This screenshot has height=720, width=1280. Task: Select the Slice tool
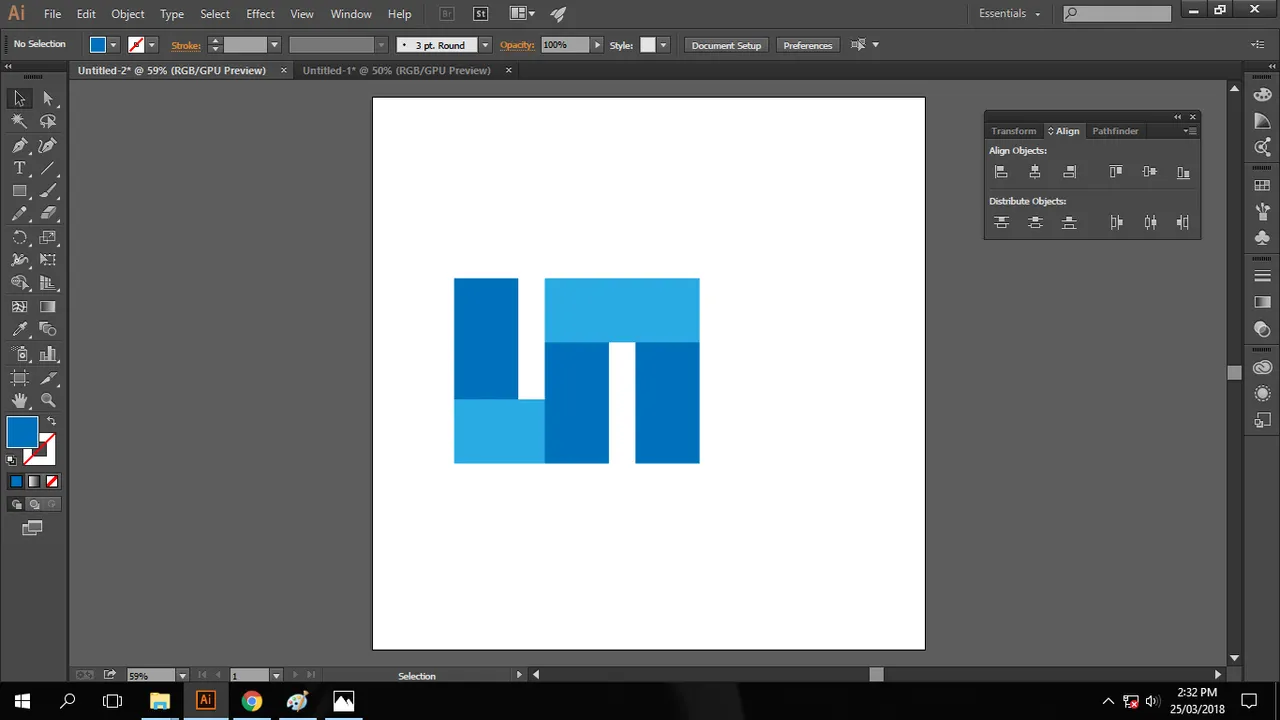tap(48, 378)
